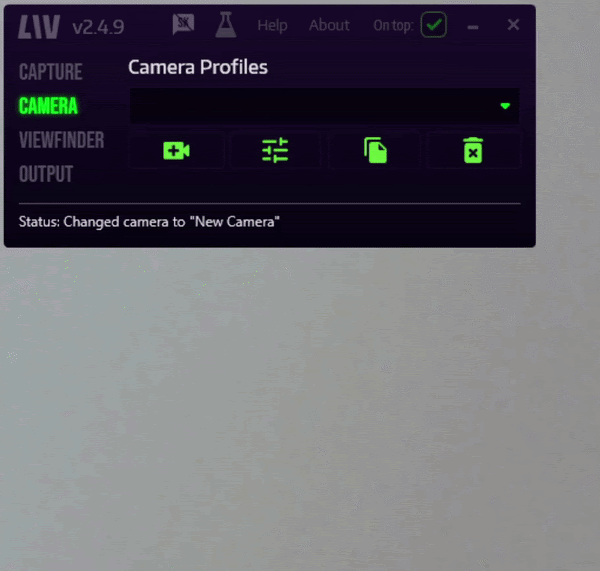600x571 pixels.
Task: Open camera profile settings sliders icon
Action: (x=275, y=150)
